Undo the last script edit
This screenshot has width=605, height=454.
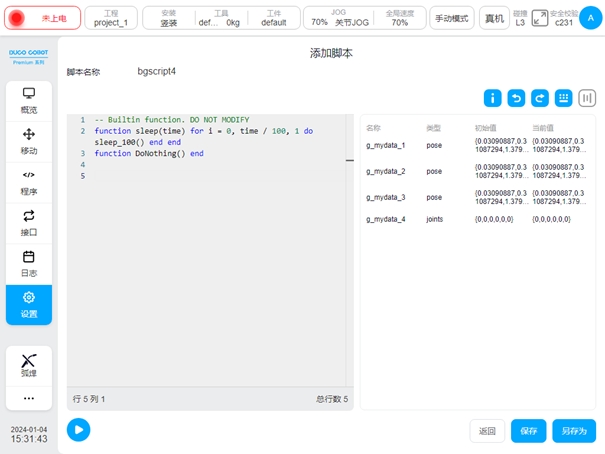(x=516, y=98)
